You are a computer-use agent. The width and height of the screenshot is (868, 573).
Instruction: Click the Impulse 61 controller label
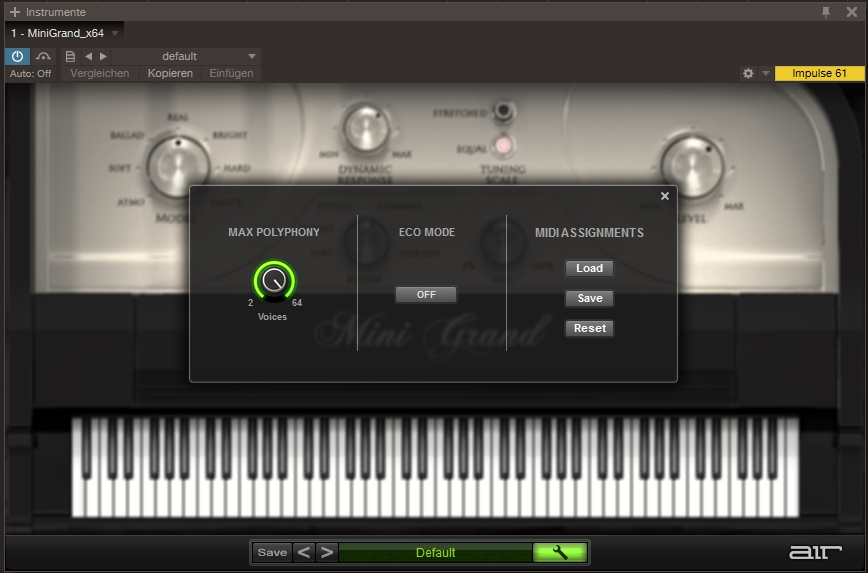[x=819, y=73]
